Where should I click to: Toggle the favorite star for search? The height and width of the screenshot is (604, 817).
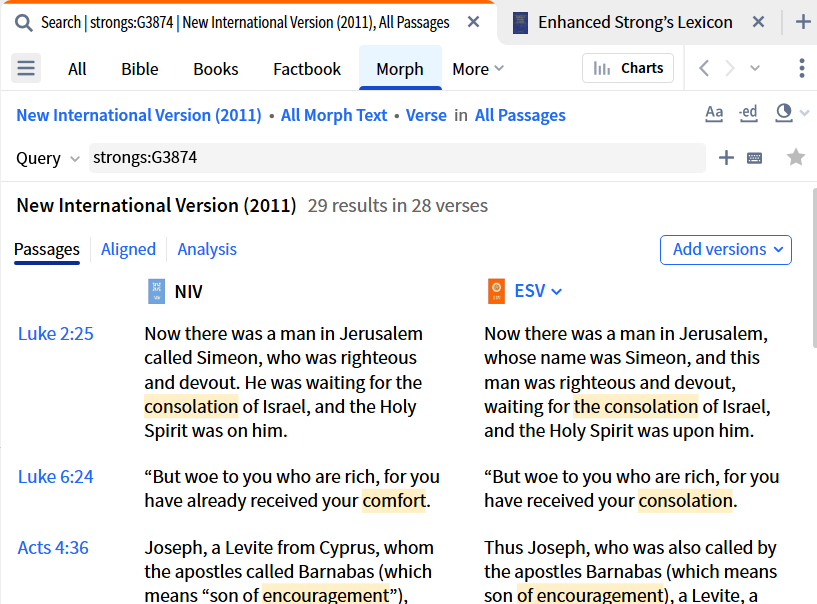coord(796,157)
